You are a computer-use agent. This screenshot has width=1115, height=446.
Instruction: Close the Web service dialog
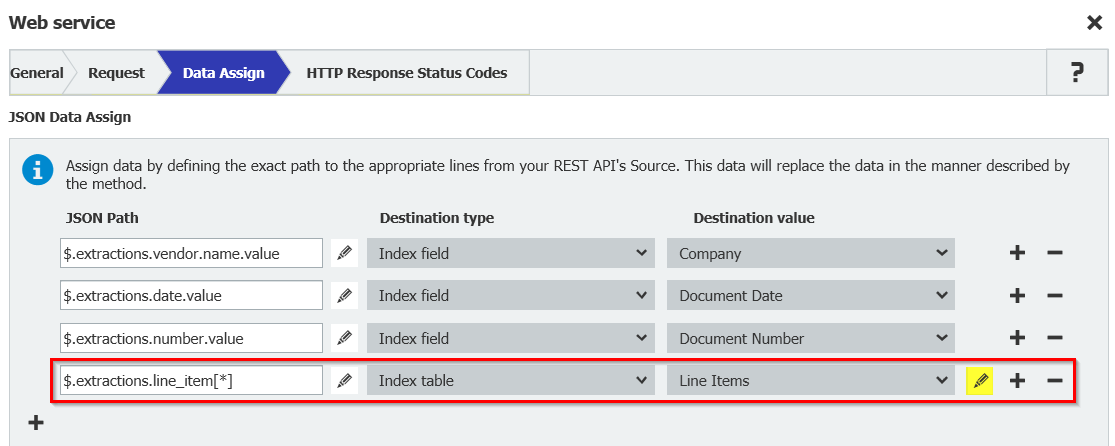point(1094,23)
